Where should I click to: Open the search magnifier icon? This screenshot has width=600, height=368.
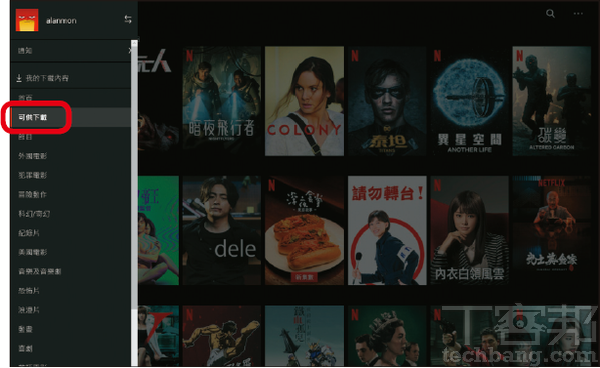[x=550, y=14]
